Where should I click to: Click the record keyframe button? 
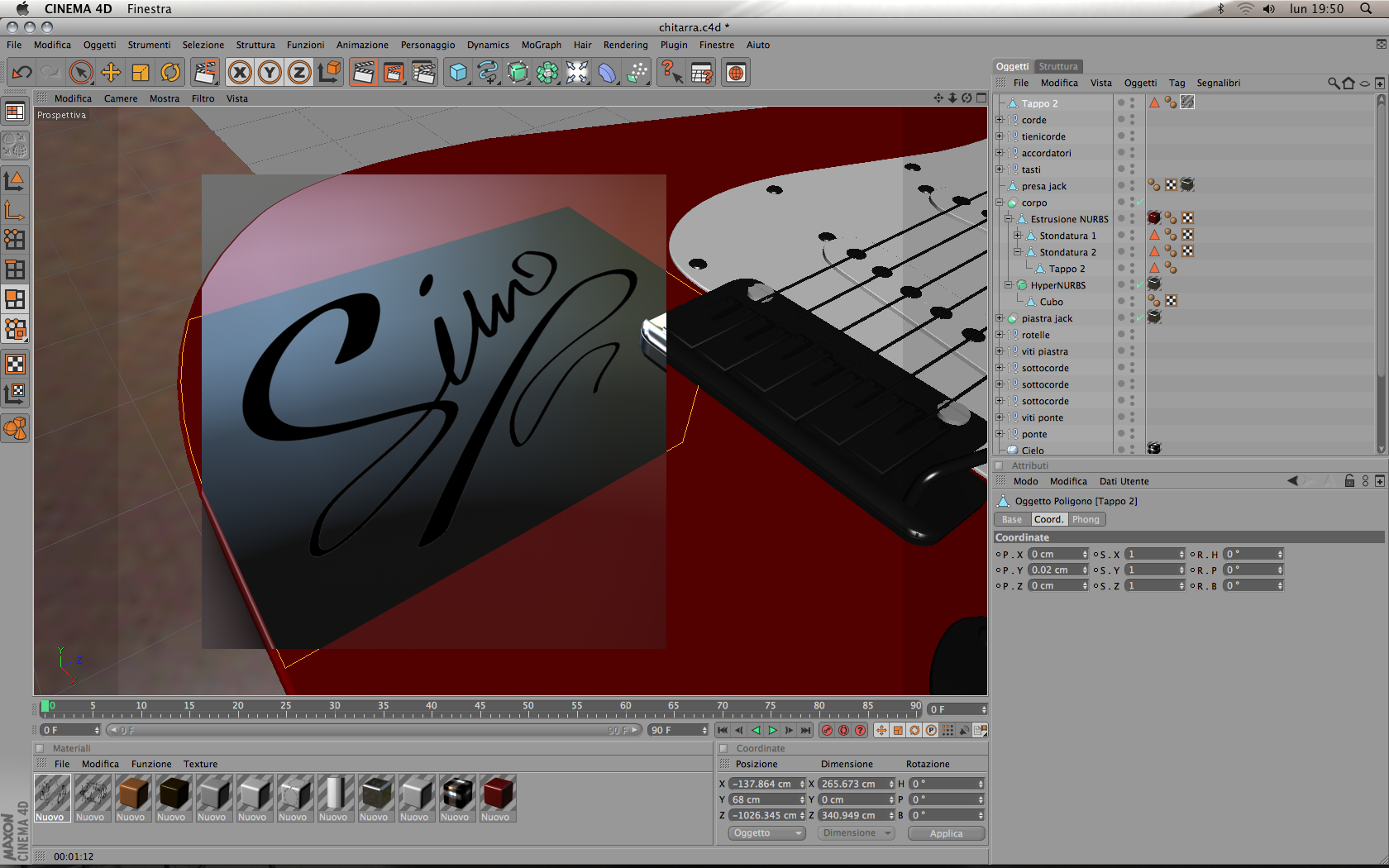pyautogui.click(x=827, y=731)
